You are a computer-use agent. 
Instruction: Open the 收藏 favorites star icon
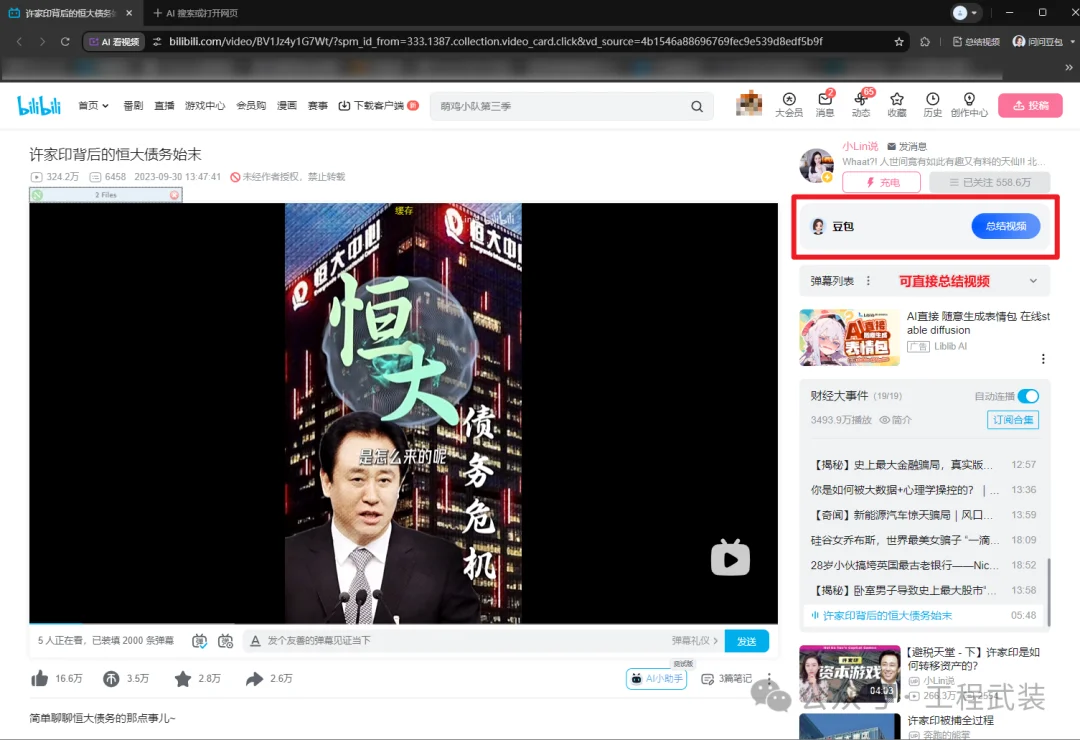coord(896,104)
